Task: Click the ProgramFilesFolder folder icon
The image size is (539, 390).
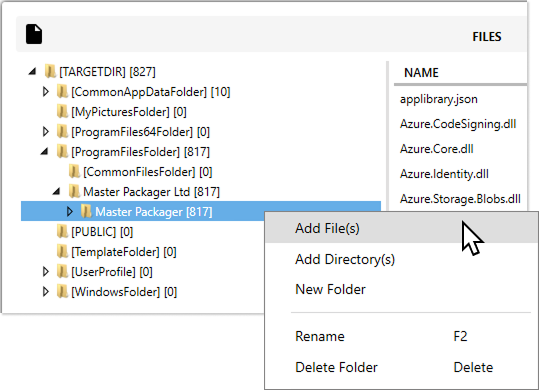Action: click(62, 152)
